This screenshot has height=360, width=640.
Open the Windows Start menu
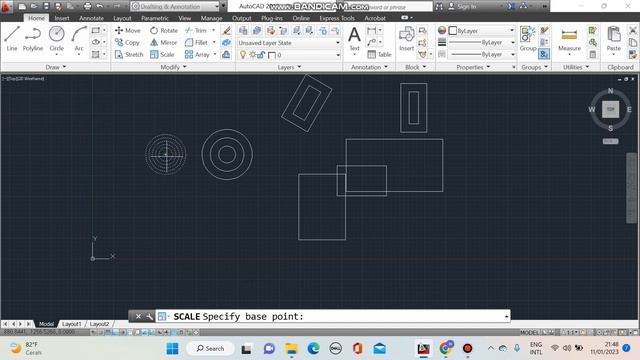172,349
